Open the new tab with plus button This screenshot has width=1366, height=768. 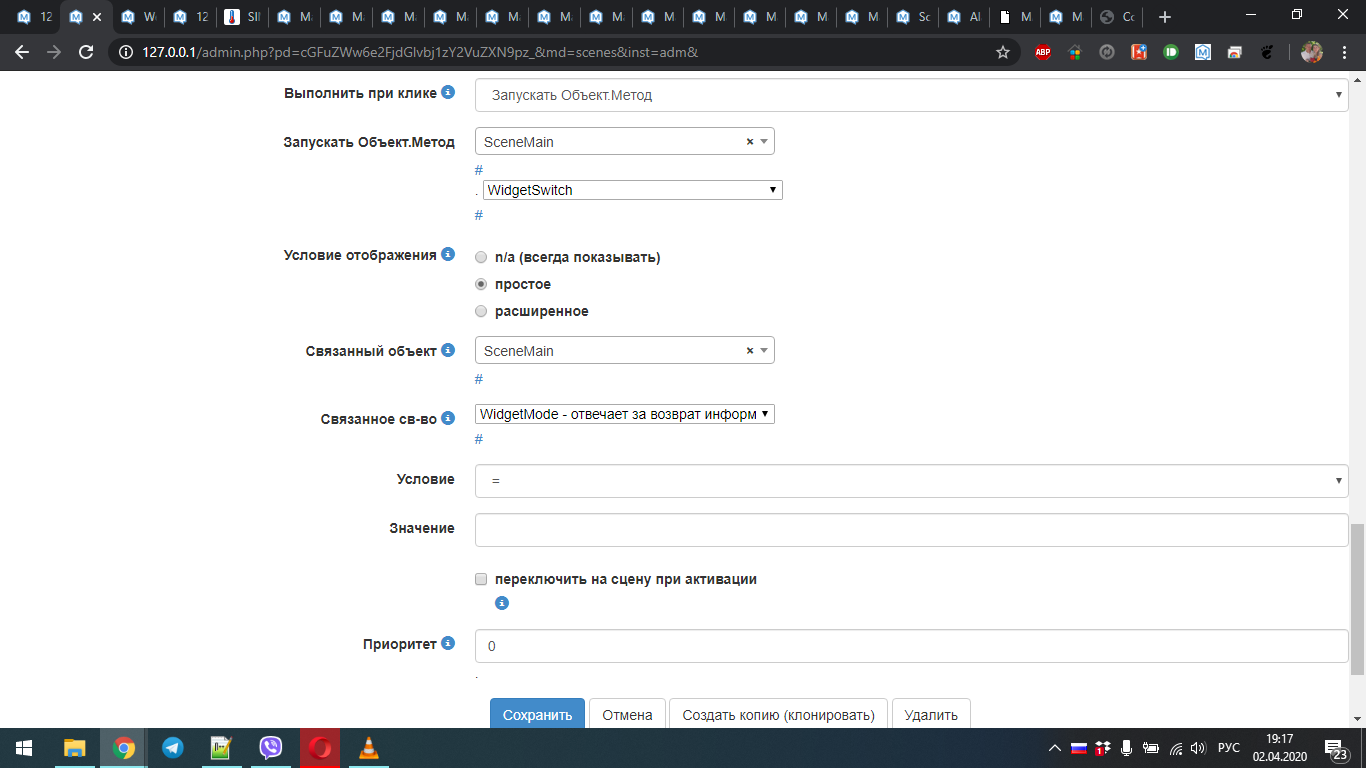1164,17
